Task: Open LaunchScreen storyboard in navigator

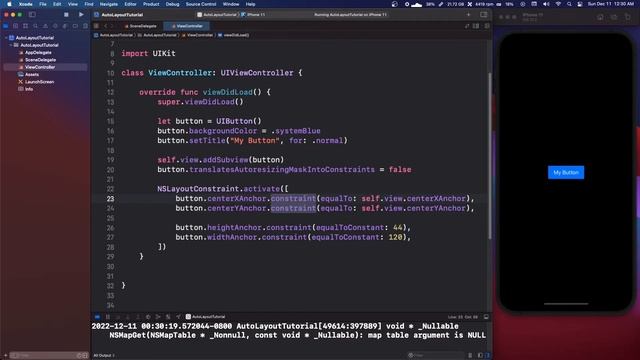Action: [39, 82]
